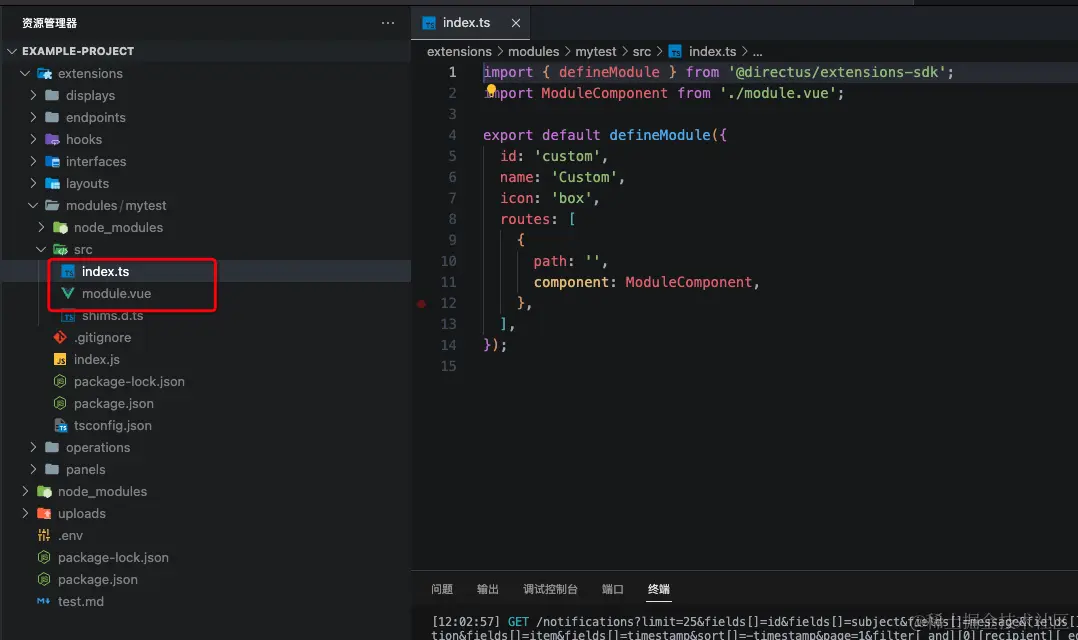Click the .env settings file icon
Image resolution: width=1078 pixels, height=640 pixels.
pos(44,536)
